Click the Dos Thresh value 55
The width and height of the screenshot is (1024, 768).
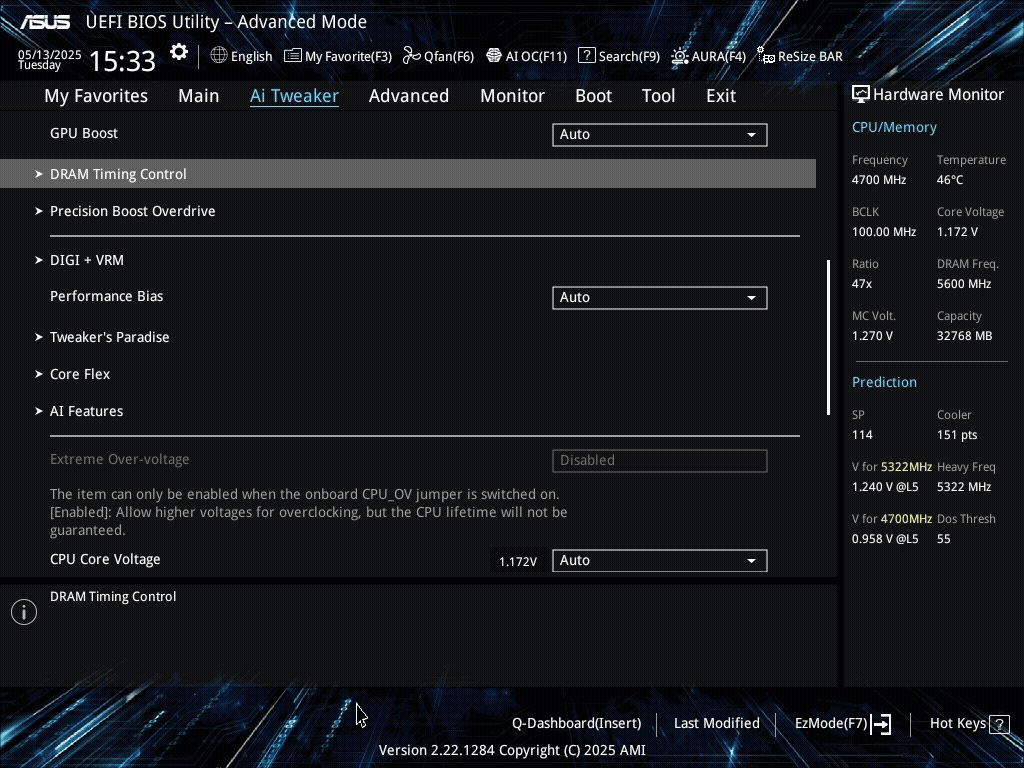pos(944,539)
